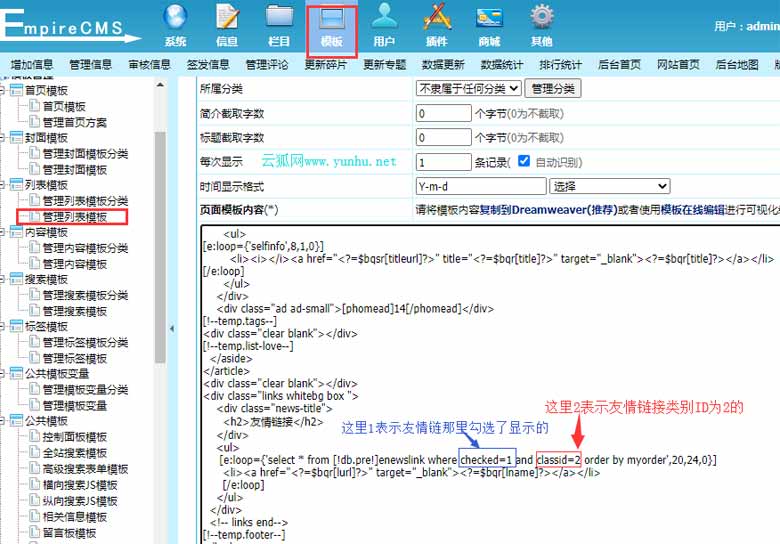
Task: Open the 商城 (Shop) card icon
Action: click(x=489, y=18)
